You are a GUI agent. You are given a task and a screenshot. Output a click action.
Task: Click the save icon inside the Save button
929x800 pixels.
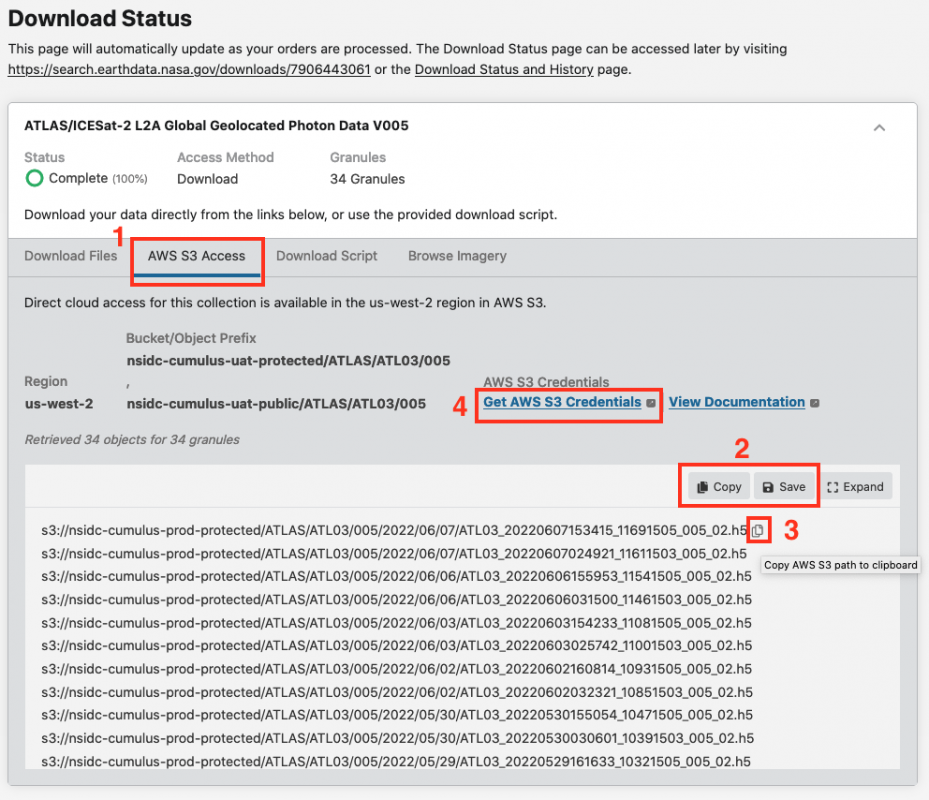[x=769, y=487]
